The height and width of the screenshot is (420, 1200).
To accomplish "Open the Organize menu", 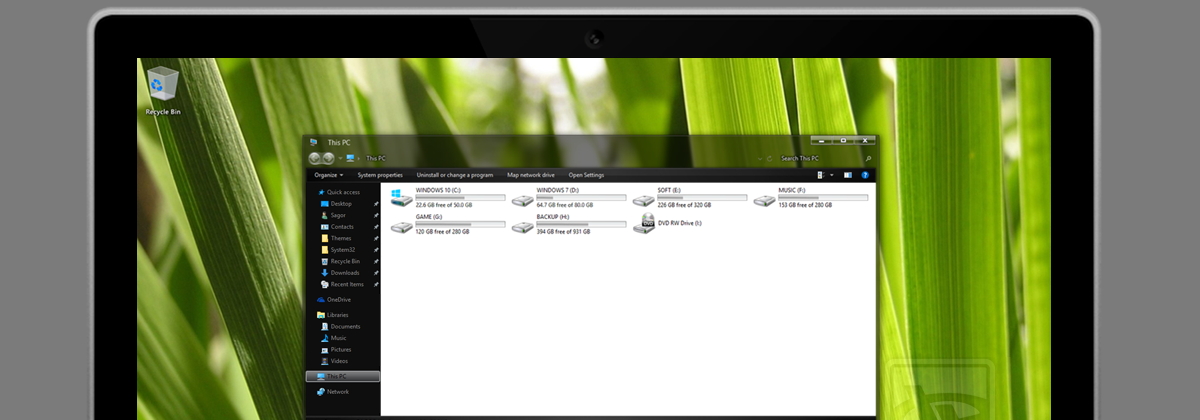I will pos(328,175).
